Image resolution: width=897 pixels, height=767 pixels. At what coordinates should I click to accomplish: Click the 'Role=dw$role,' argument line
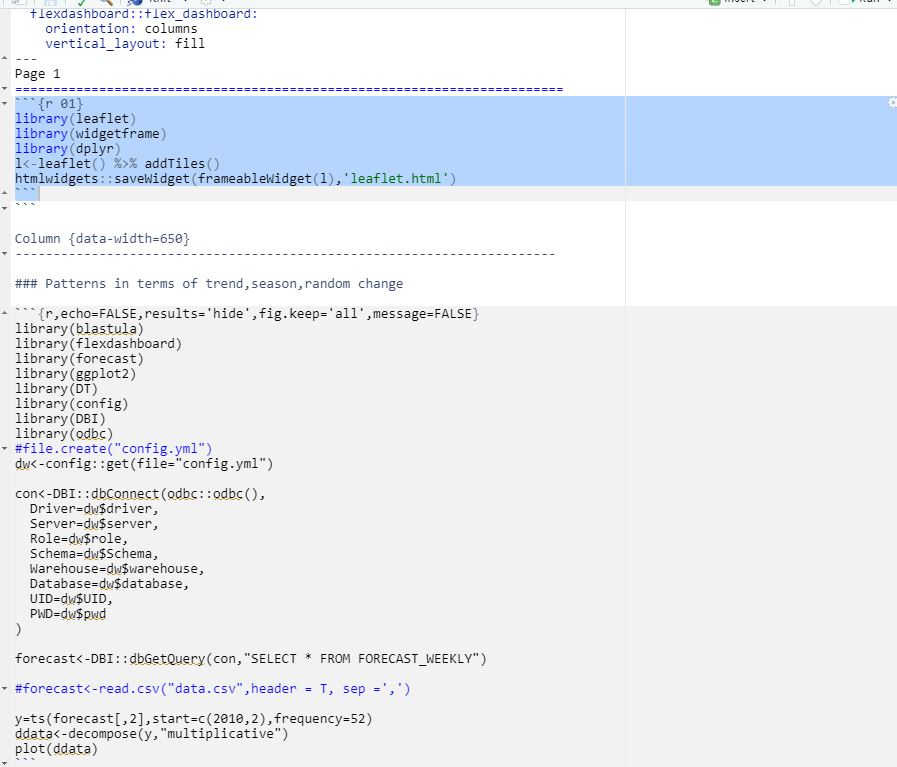pyautogui.click(x=79, y=538)
